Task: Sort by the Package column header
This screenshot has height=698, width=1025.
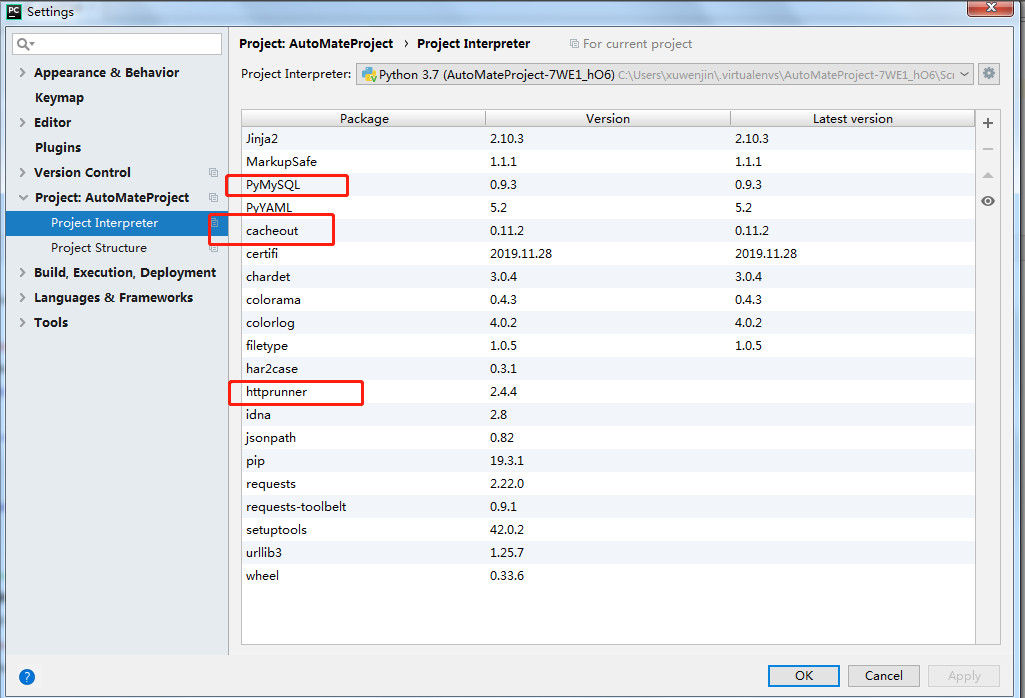Action: [x=364, y=118]
